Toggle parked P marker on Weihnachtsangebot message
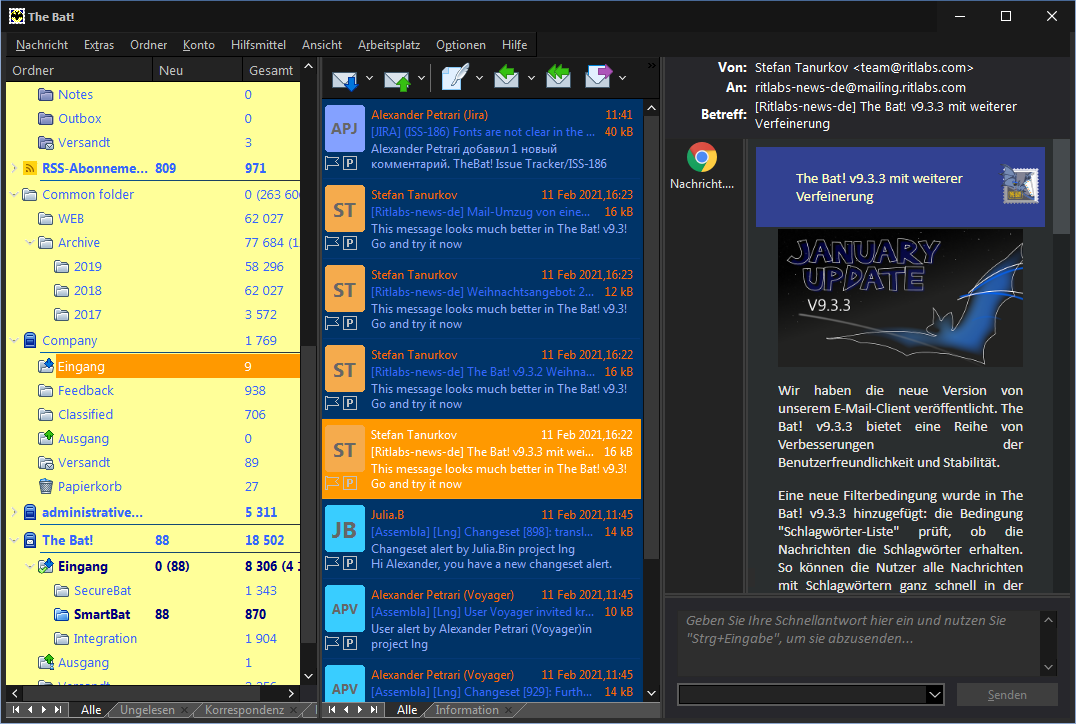Viewport: 1076px width, 724px height. point(350,323)
